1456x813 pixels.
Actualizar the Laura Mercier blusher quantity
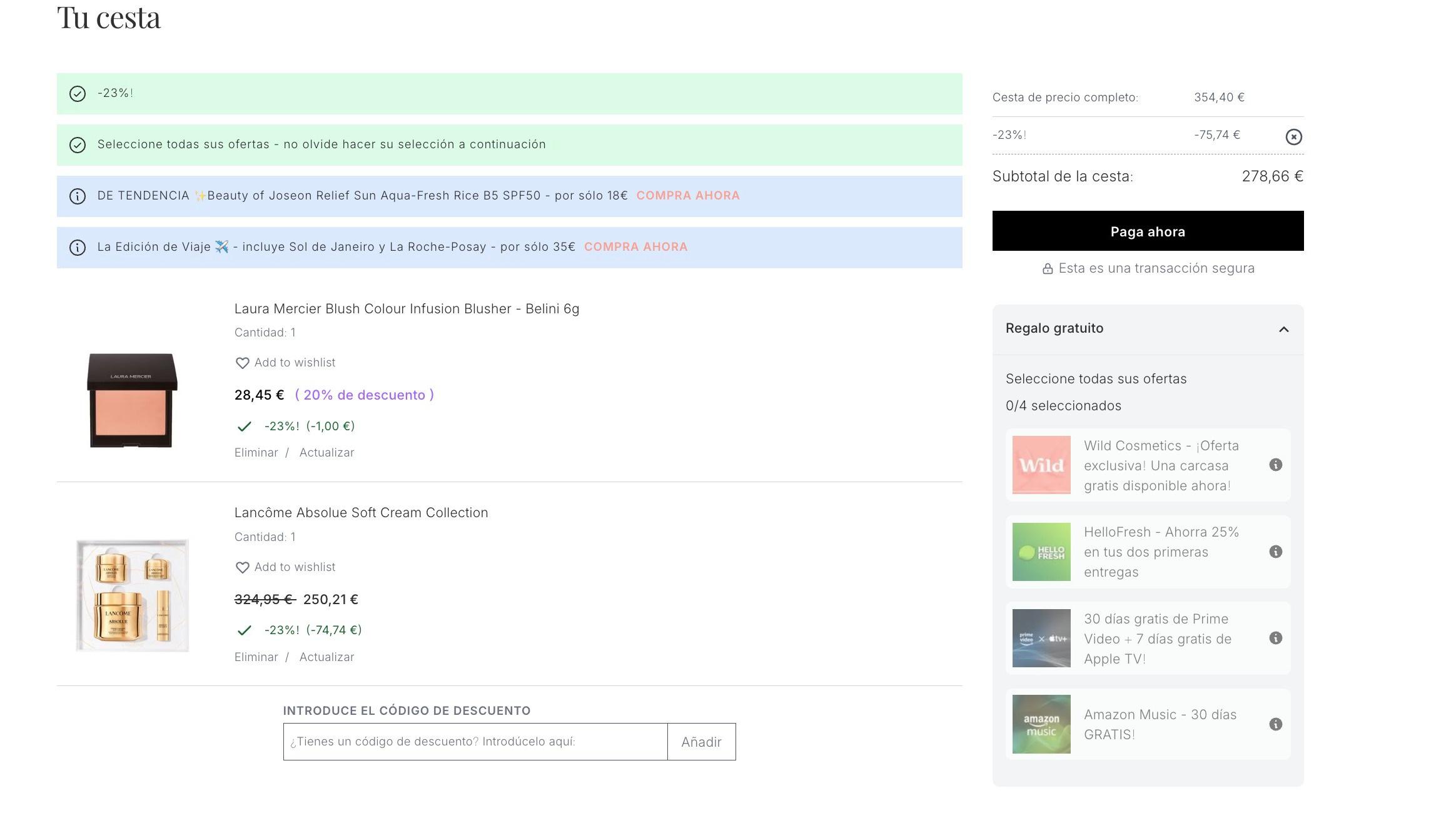click(x=326, y=452)
